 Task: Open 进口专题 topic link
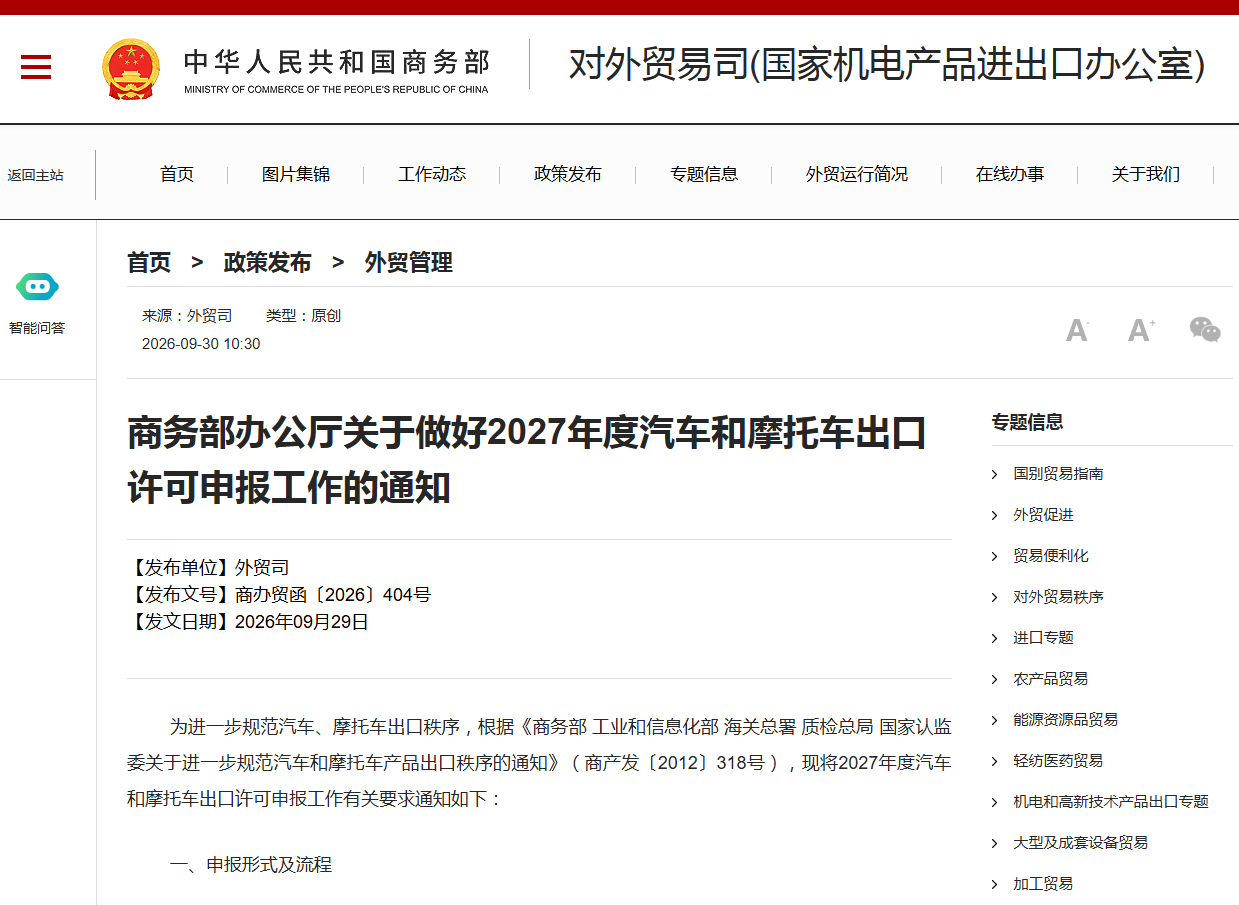(x=1043, y=638)
